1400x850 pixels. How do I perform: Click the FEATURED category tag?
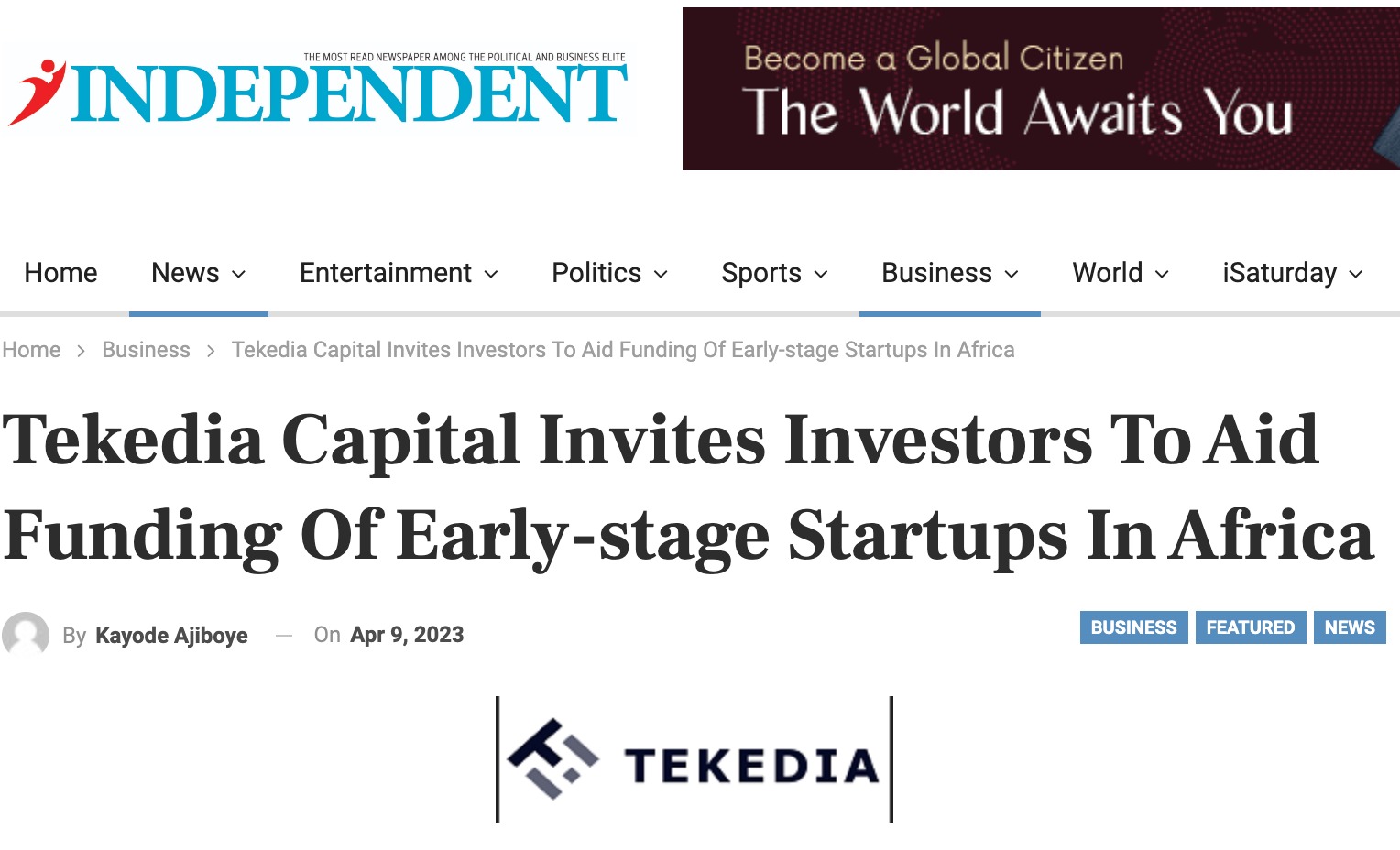1250,627
